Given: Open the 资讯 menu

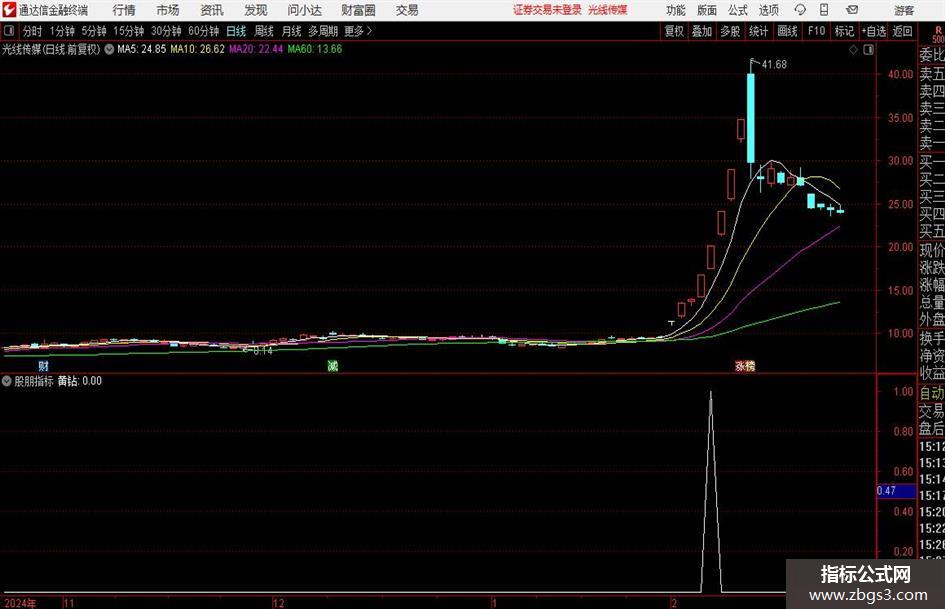Looking at the screenshot, I should coord(212,10).
